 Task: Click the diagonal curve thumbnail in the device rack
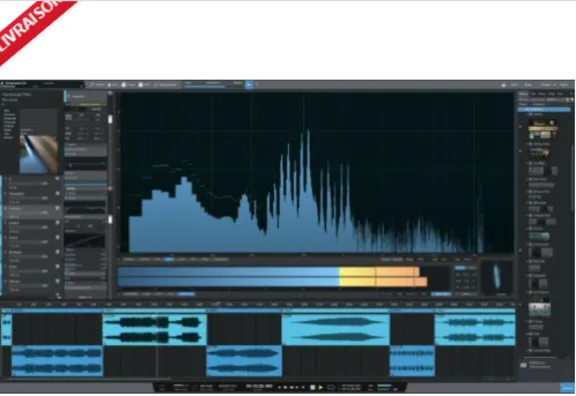coord(85,240)
